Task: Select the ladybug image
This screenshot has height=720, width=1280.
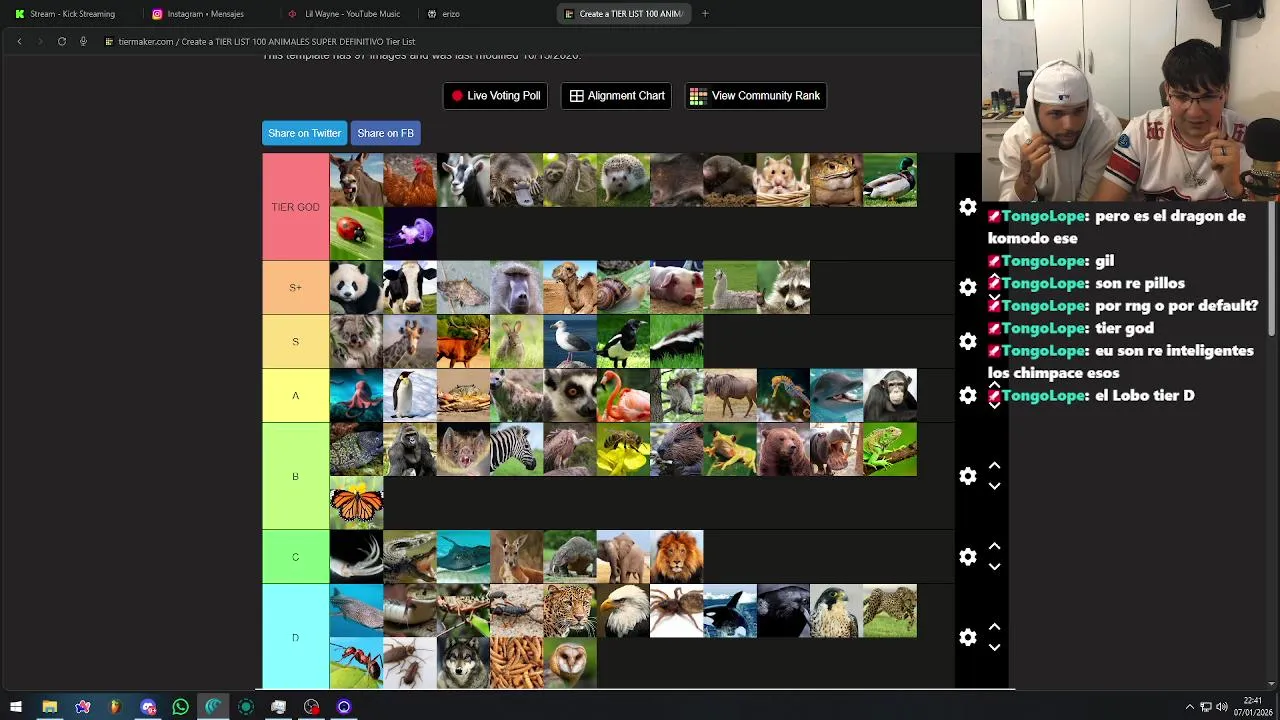Action: pos(356,233)
